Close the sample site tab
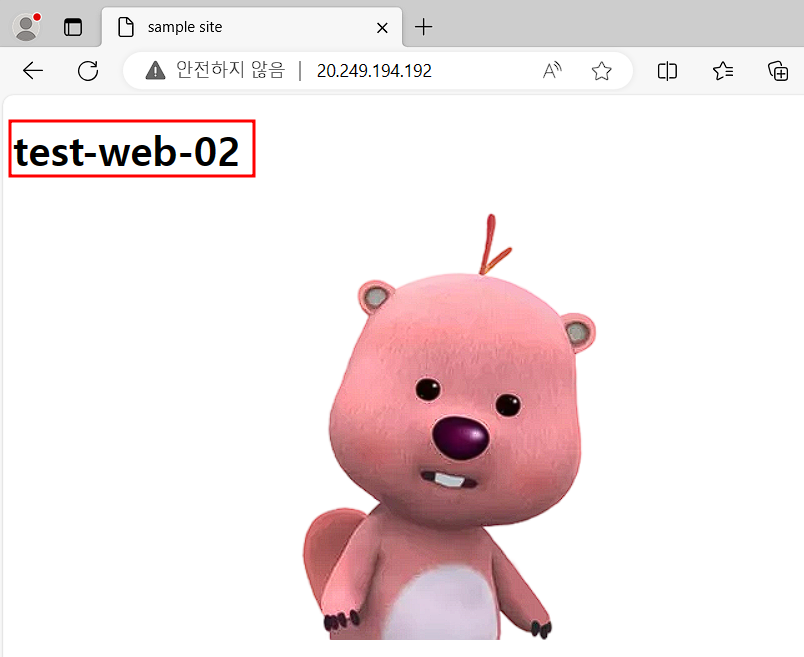 pos(382,28)
